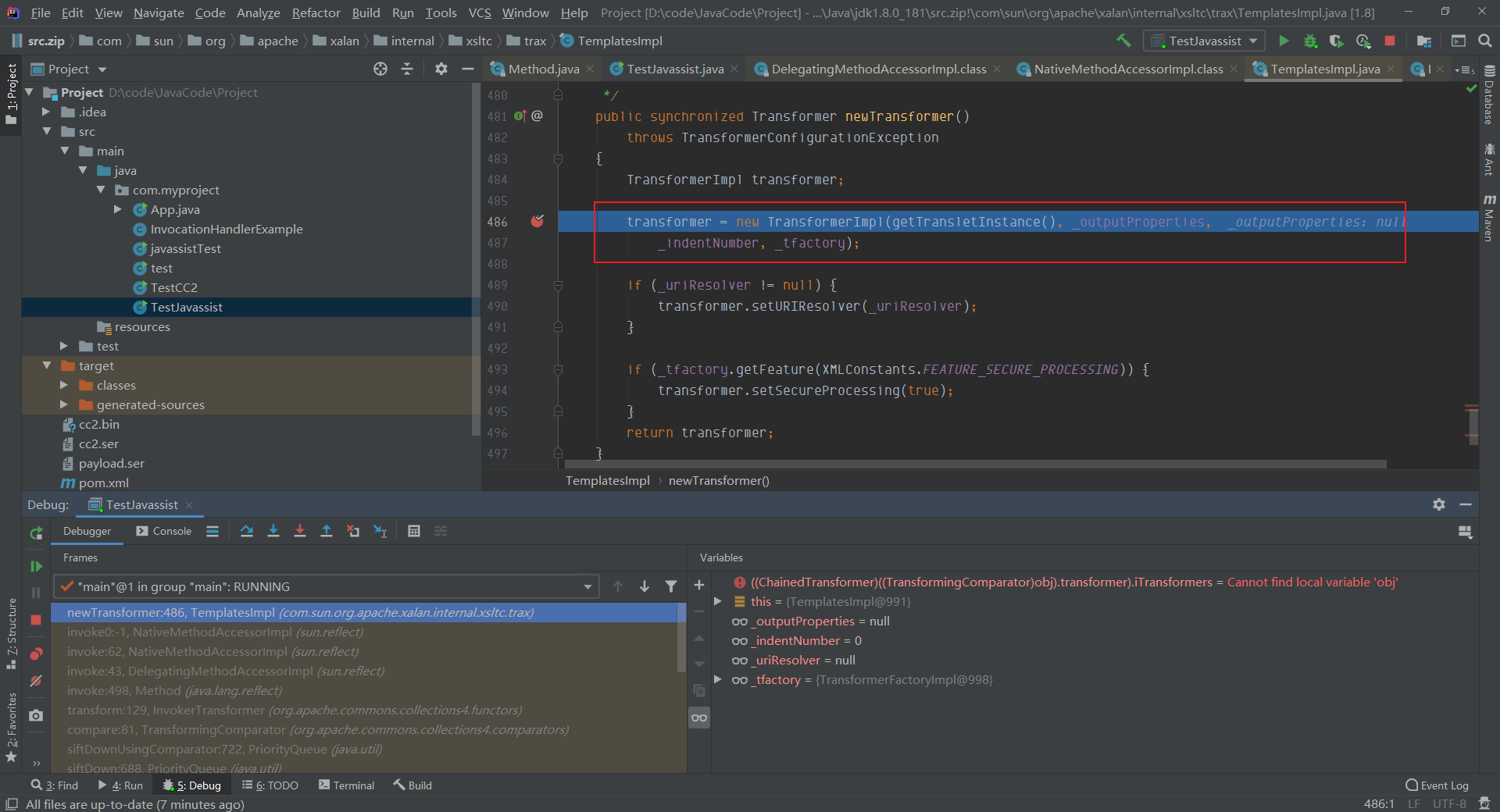The image size is (1500, 812).
Task: Click the Step Into debugger icon
Action: coord(273,531)
